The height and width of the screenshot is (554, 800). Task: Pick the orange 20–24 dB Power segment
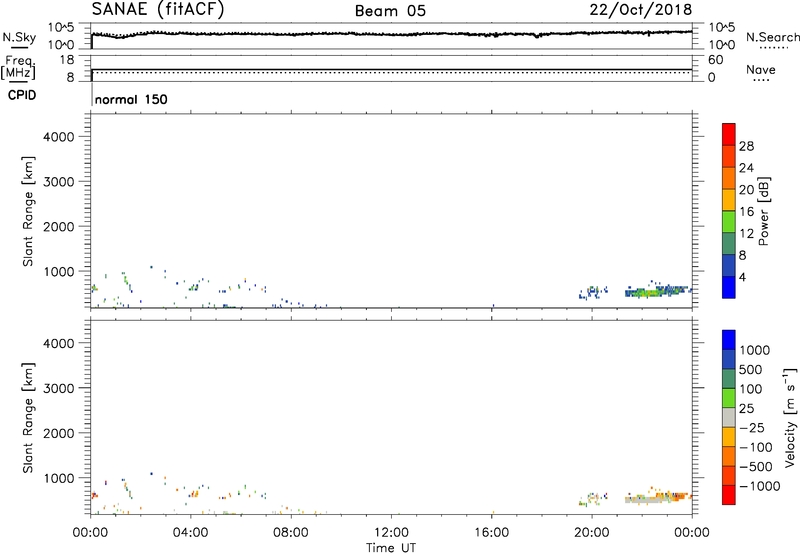pos(729,178)
